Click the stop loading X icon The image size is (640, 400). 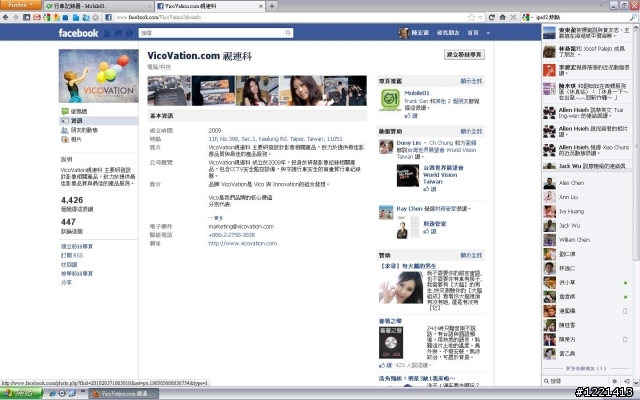pos(513,17)
